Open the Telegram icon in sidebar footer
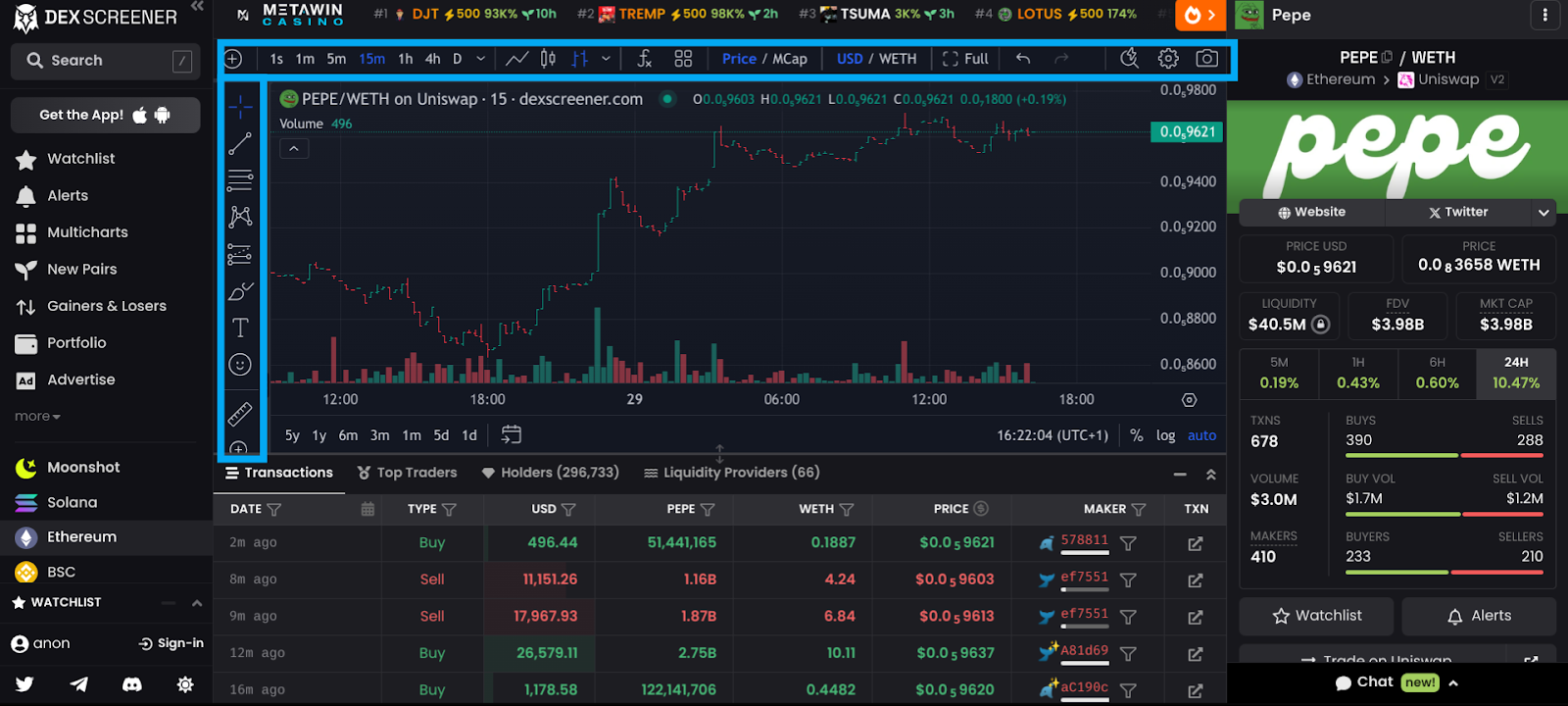Screen dimensions: 1568x706 [x=78, y=684]
